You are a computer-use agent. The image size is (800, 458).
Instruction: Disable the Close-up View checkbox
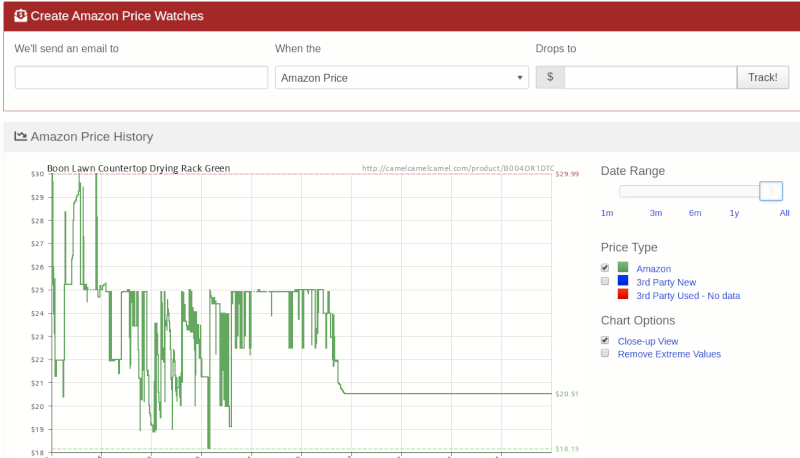(605, 340)
